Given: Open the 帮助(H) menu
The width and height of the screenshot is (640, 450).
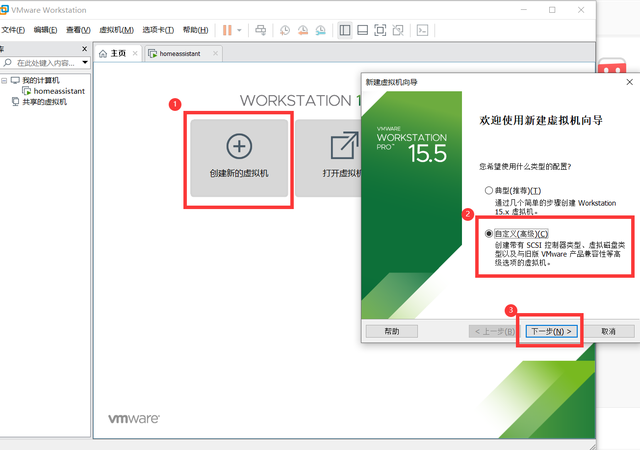Looking at the screenshot, I should point(196,30).
